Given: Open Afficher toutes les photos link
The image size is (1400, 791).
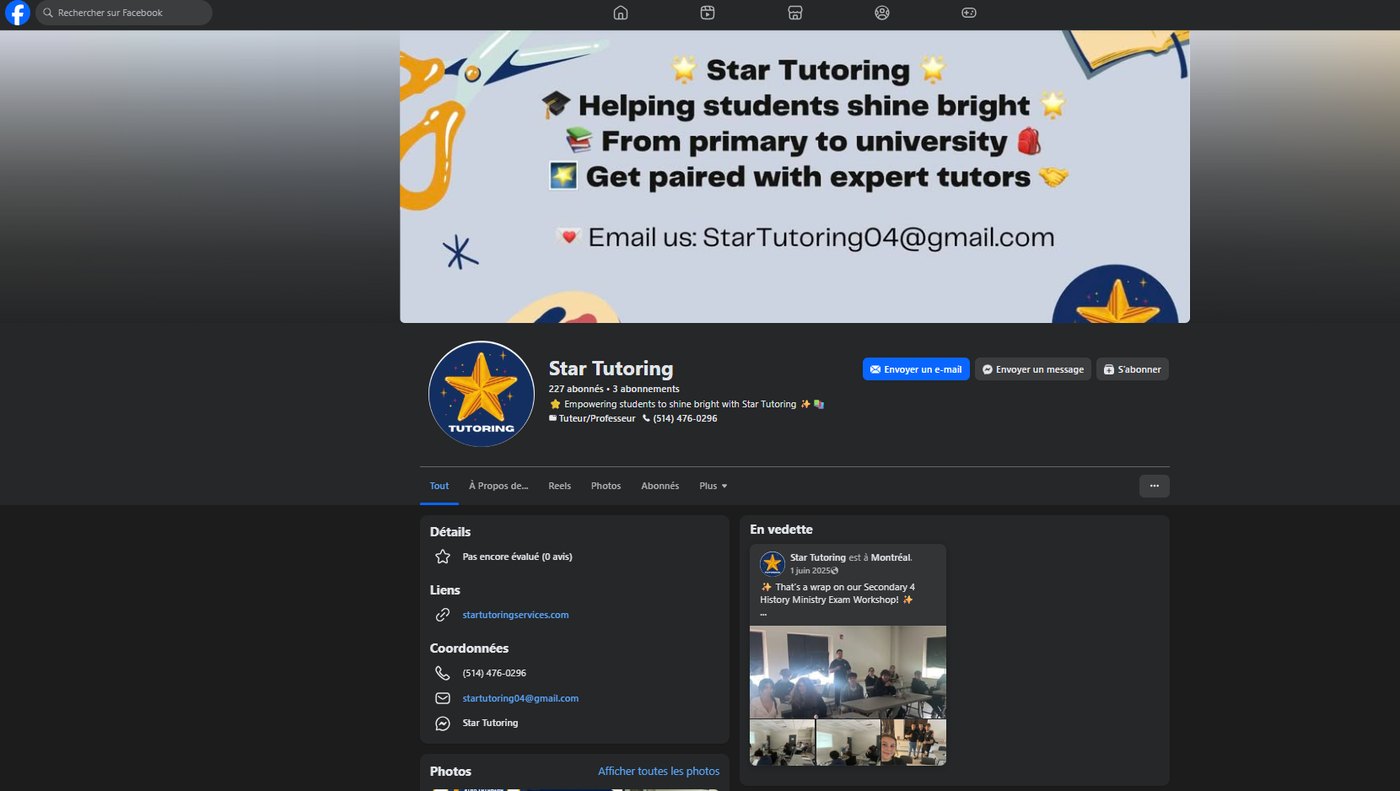Looking at the screenshot, I should (659, 771).
